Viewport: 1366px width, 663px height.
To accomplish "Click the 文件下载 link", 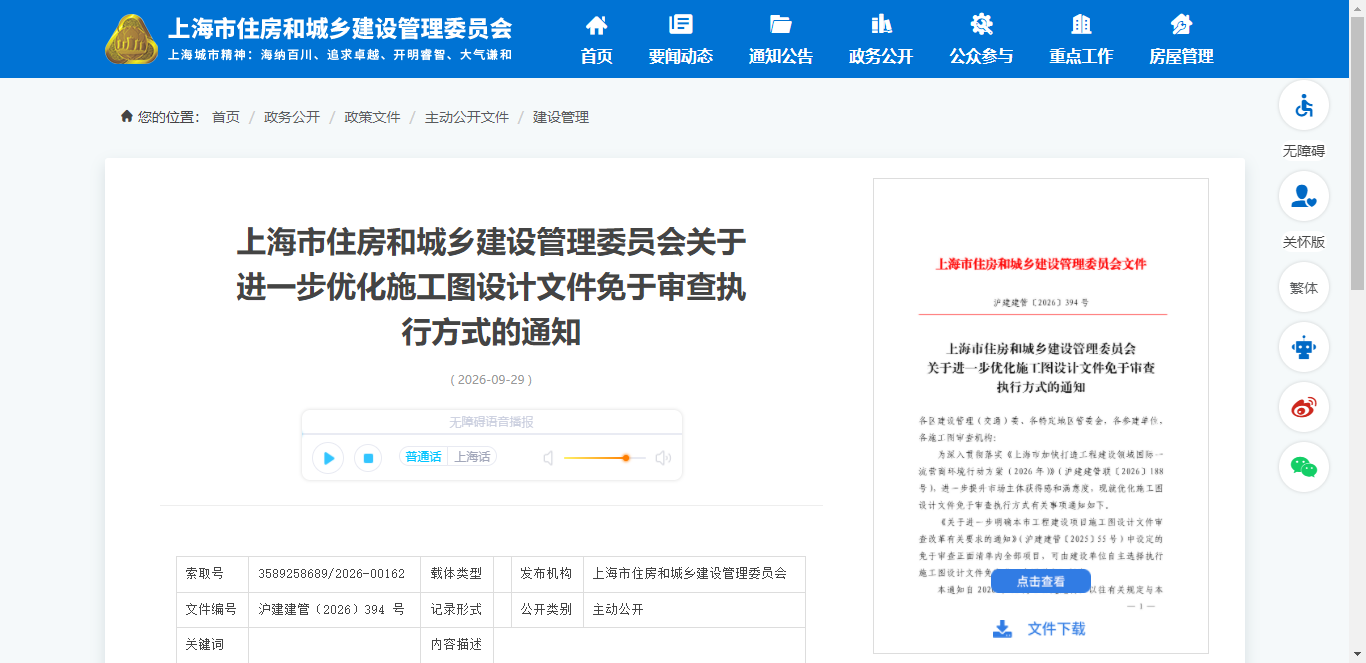I will 1056,629.
